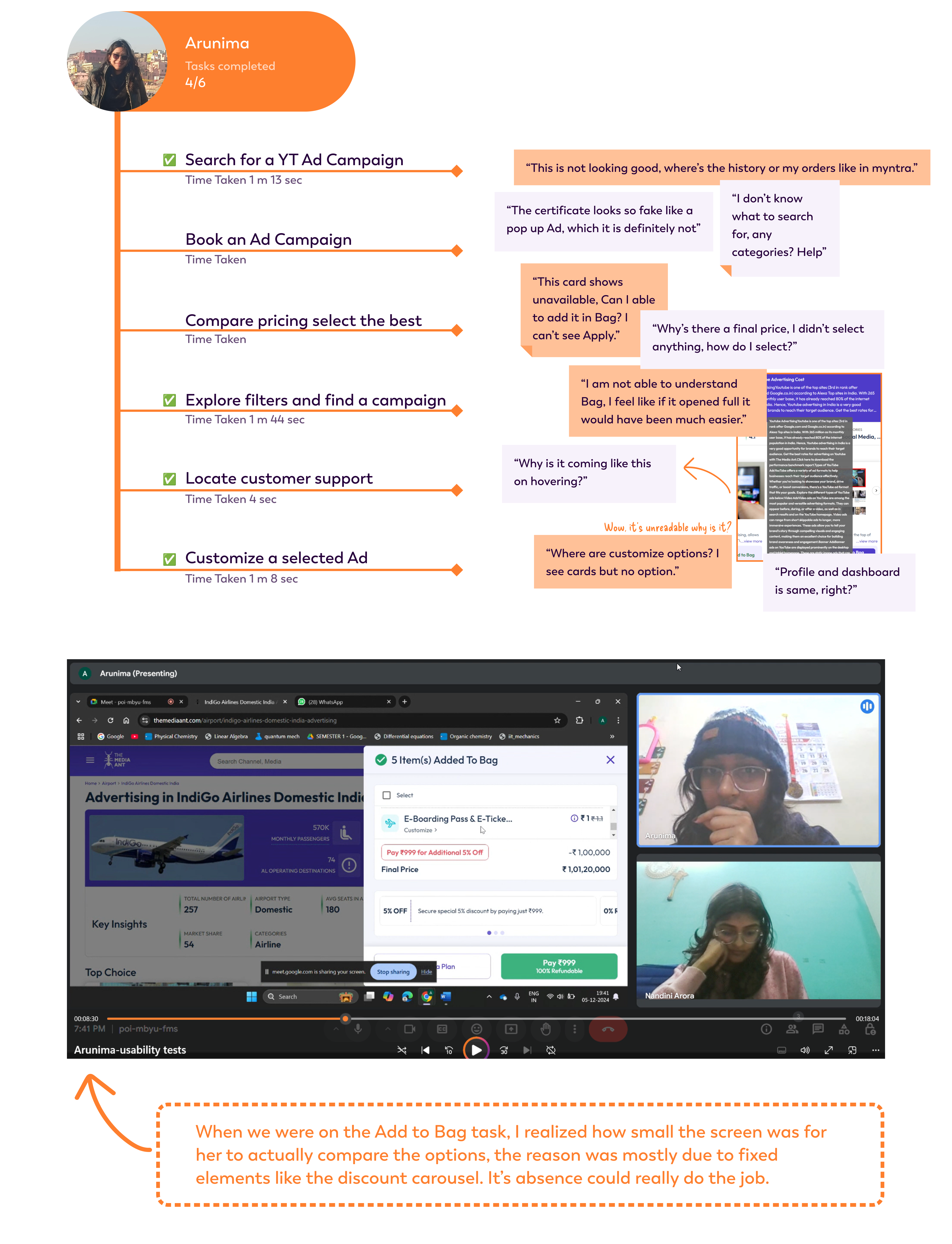Screen dimensions: 952x1244
Task: Click the bag list scrollbar down arrow
Action: click(x=613, y=835)
